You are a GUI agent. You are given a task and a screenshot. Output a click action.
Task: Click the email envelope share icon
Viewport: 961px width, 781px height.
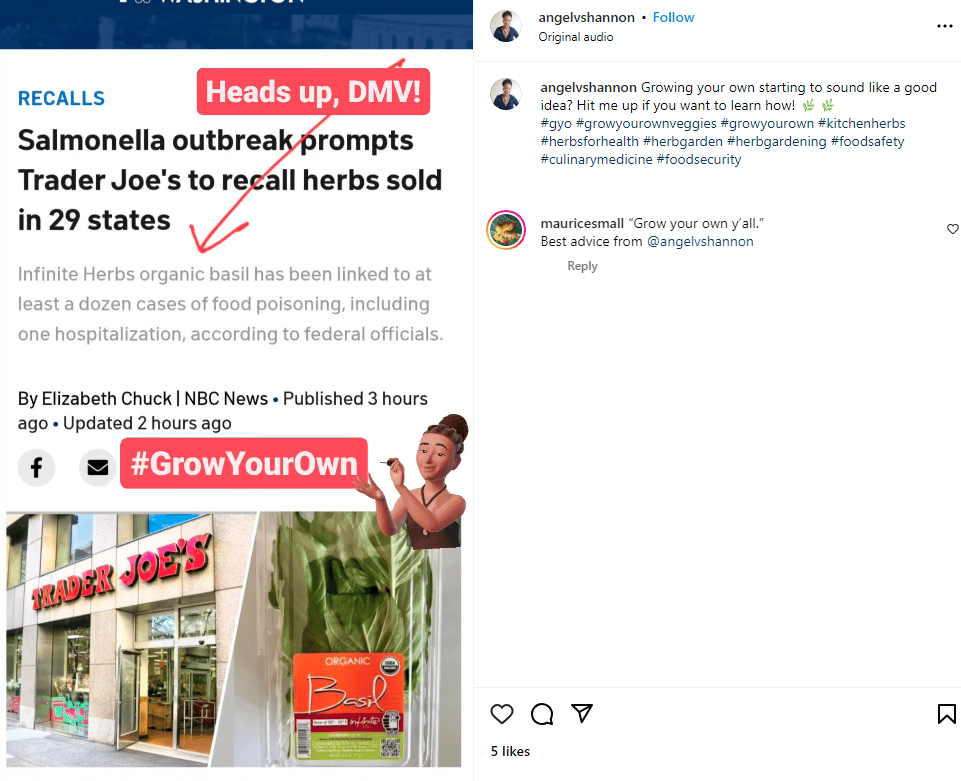pos(97,467)
